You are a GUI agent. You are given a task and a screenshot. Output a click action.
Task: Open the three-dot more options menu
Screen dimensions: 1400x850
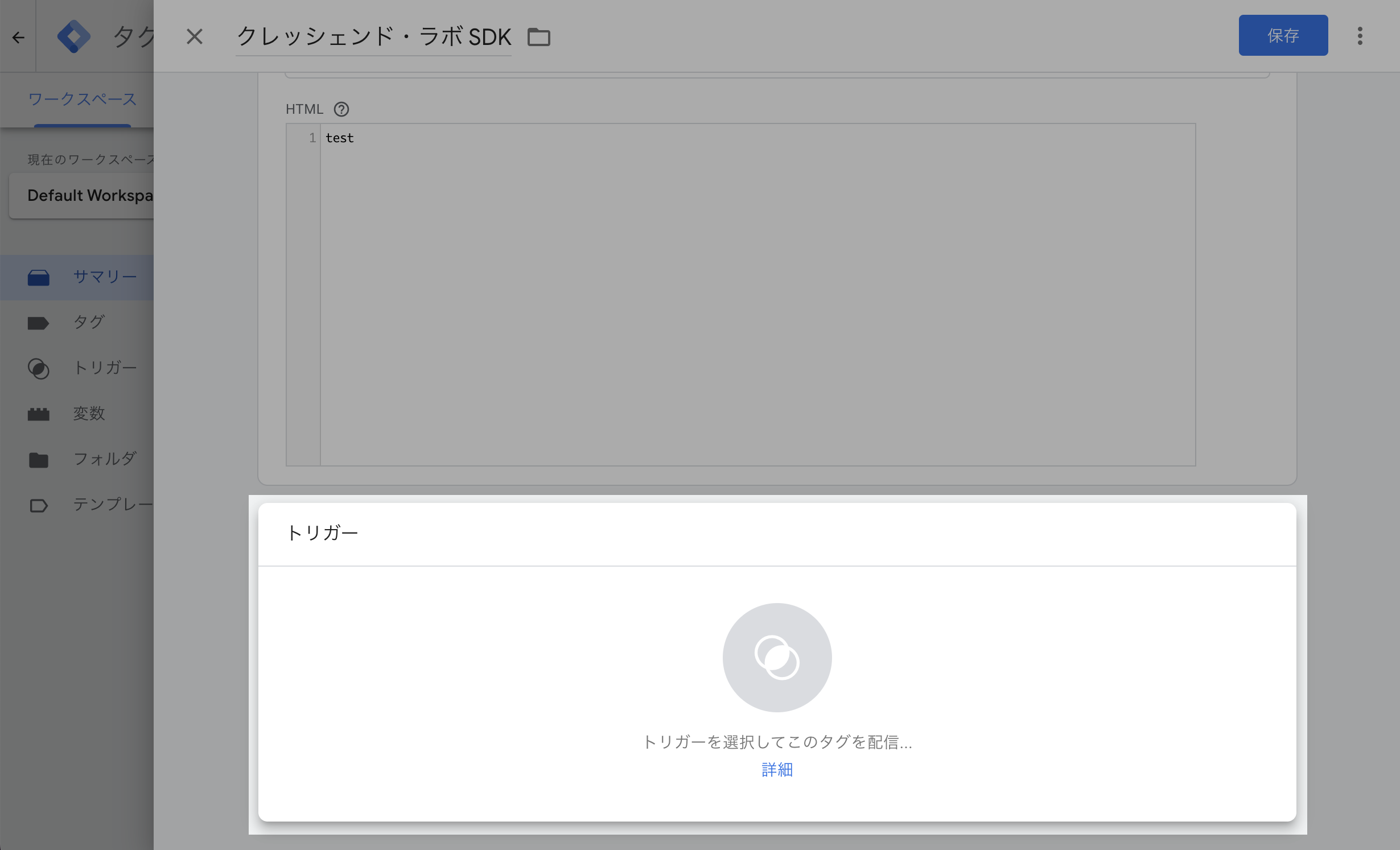point(1360,36)
